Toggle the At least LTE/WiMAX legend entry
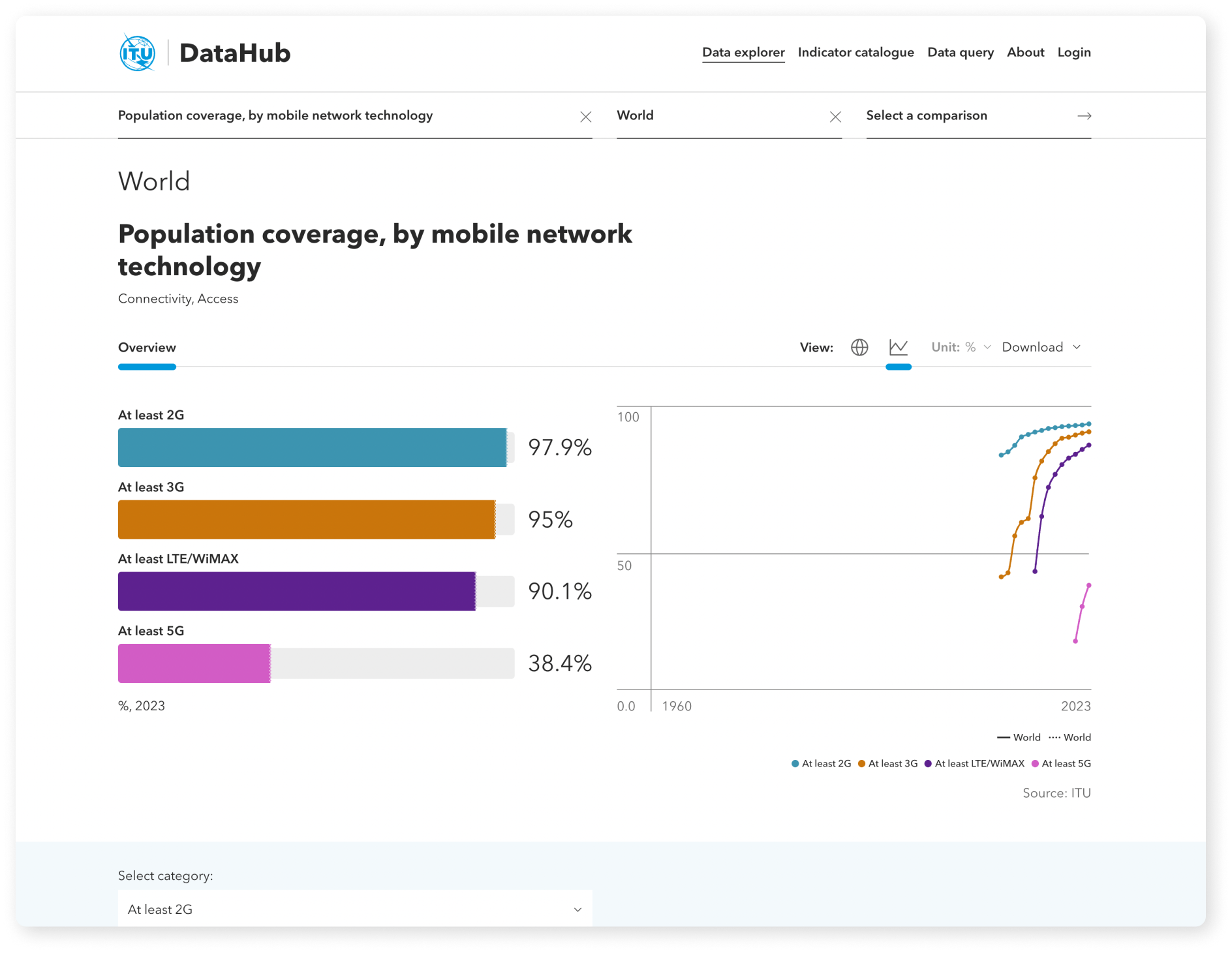Screen dimensions: 1232x953 point(927,763)
